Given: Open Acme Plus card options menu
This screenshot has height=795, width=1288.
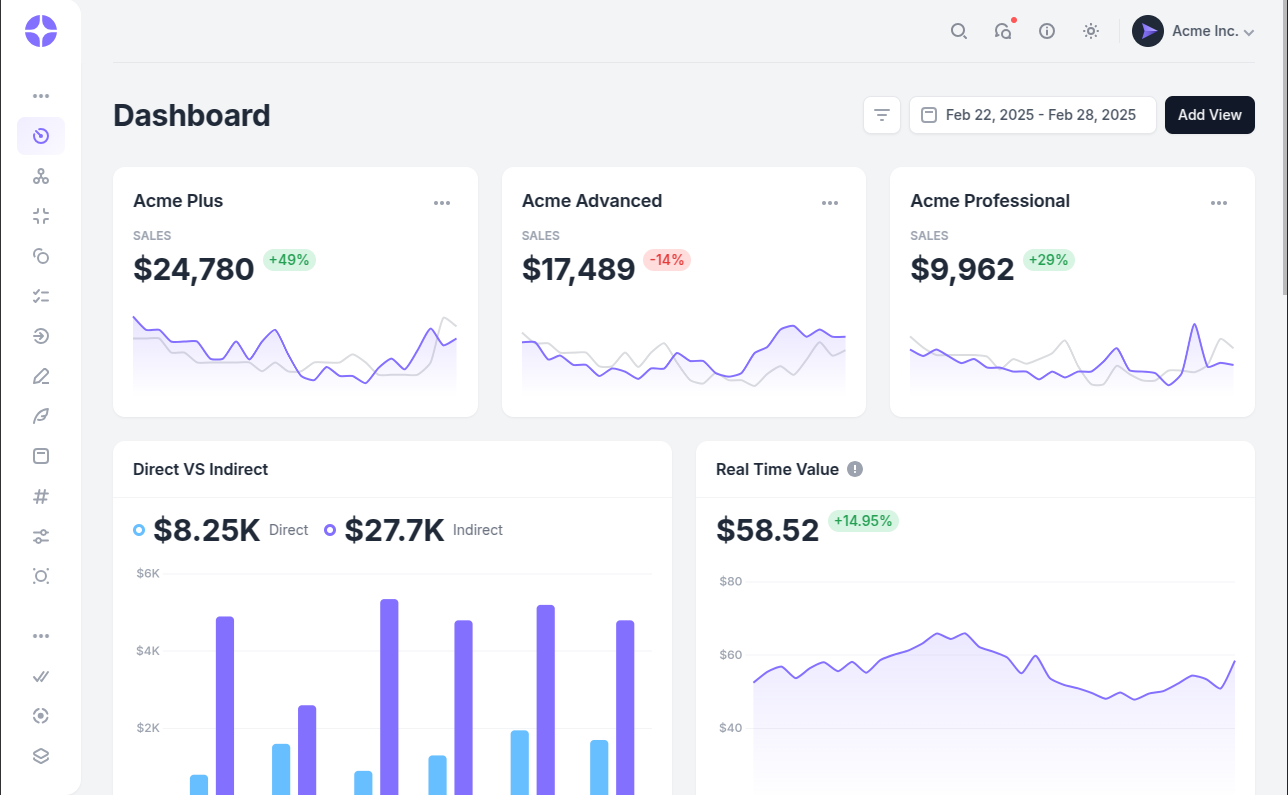Looking at the screenshot, I should point(442,203).
